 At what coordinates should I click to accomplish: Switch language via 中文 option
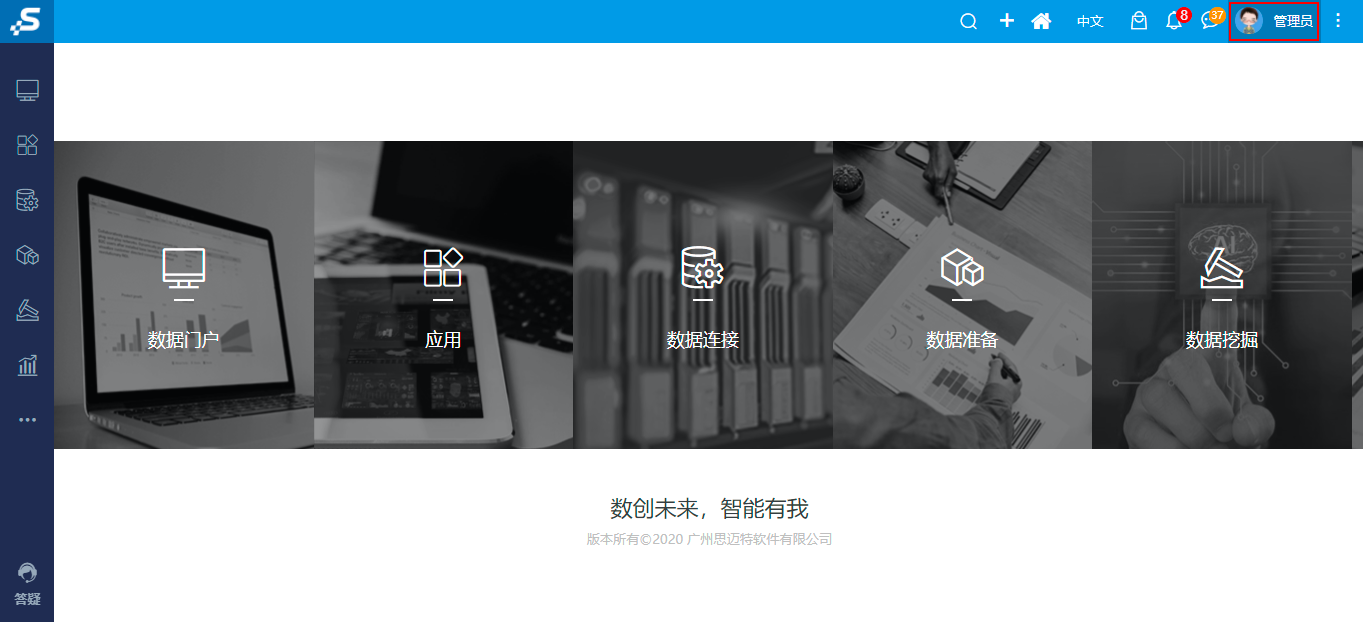click(1090, 21)
